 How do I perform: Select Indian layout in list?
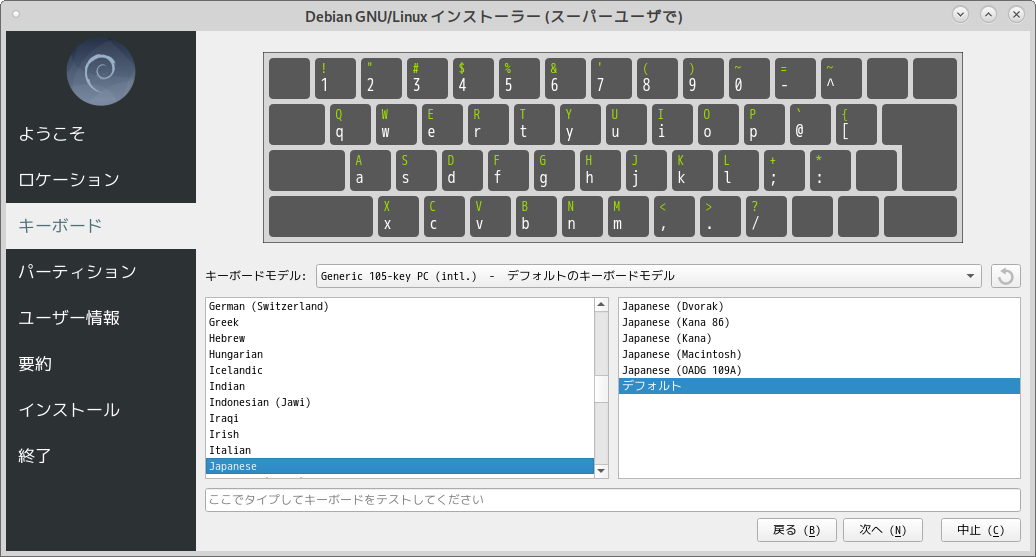pos(400,387)
